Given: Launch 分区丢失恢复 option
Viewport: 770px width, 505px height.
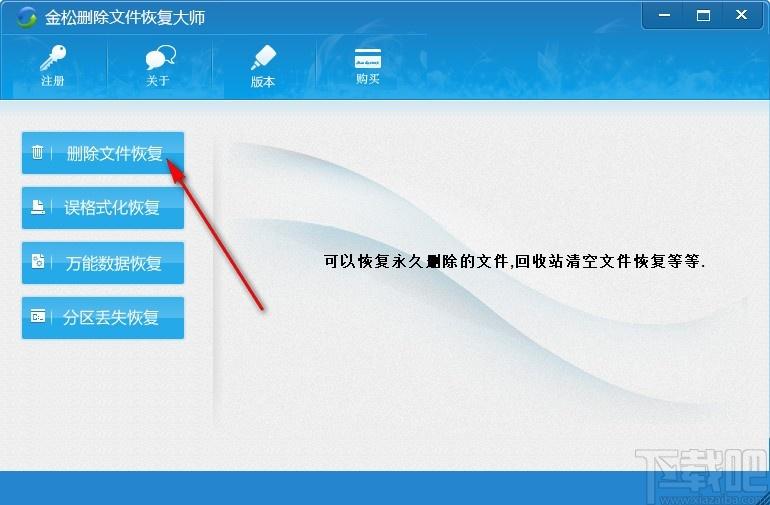Looking at the screenshot, I should pyautogui.click(x=103, y=318).
